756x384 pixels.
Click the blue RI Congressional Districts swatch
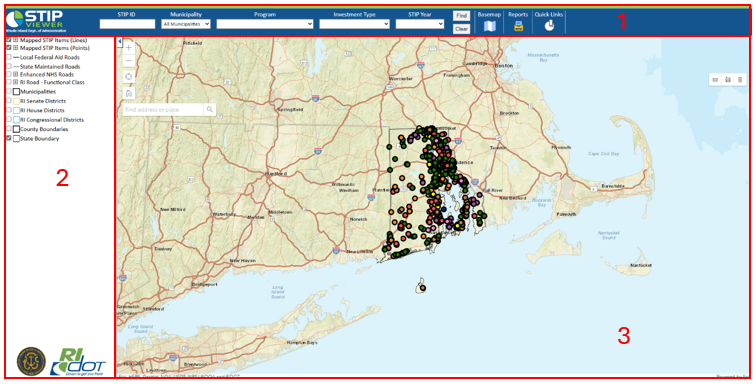[x=16, y=120]
